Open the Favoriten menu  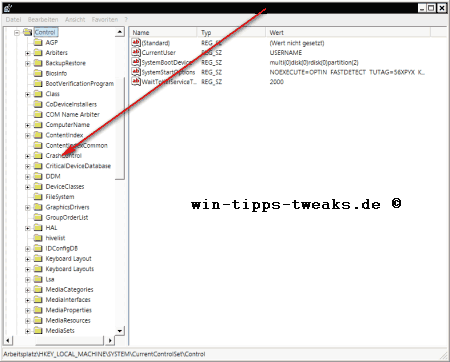(105, 20)
